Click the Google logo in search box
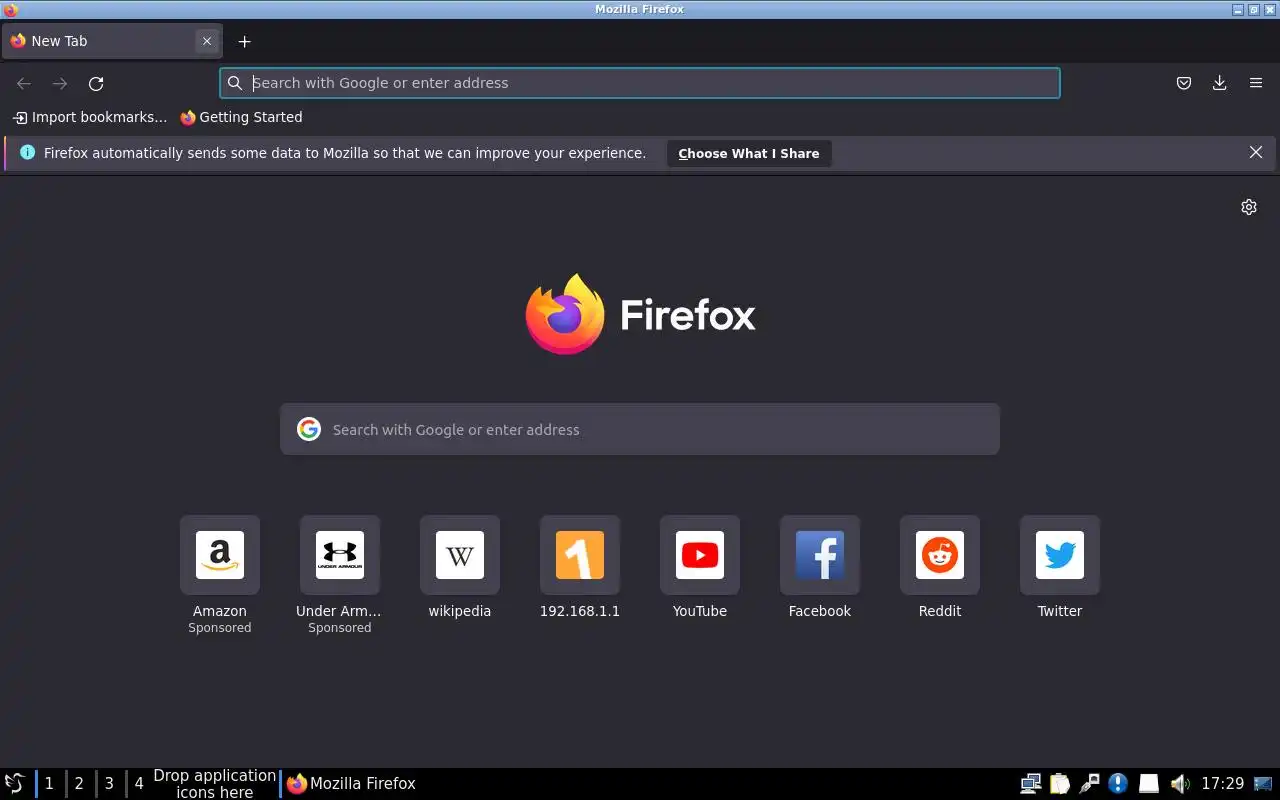Viewport: 1280px width, 800px height. coord(309,429)
